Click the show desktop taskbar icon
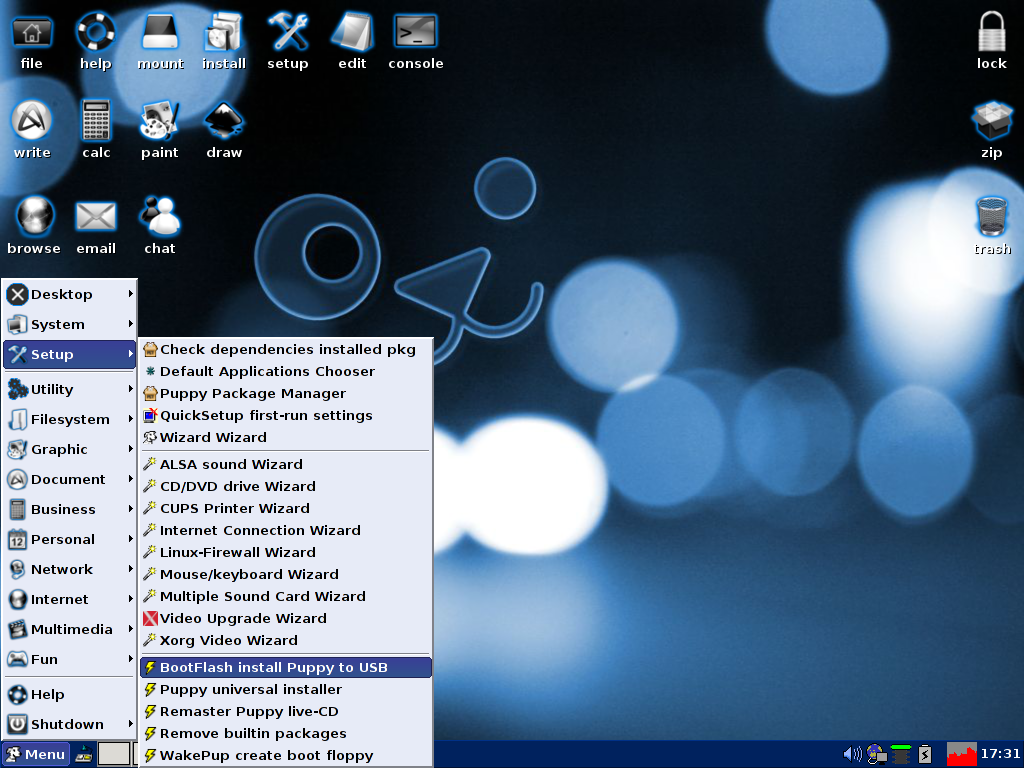This screenshot has width=1024, height=768. (x=84, y=755)
